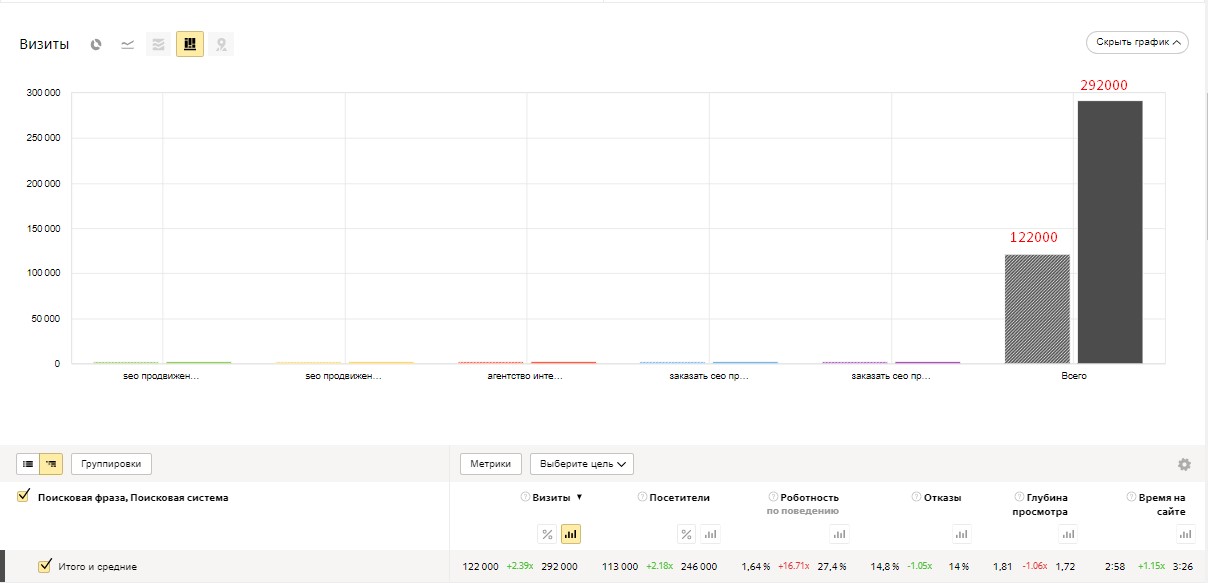Image resolution: width=1208 pixels, height=583 pixels.
Task: Open table settings gear icon
Action: [1184, 464]
